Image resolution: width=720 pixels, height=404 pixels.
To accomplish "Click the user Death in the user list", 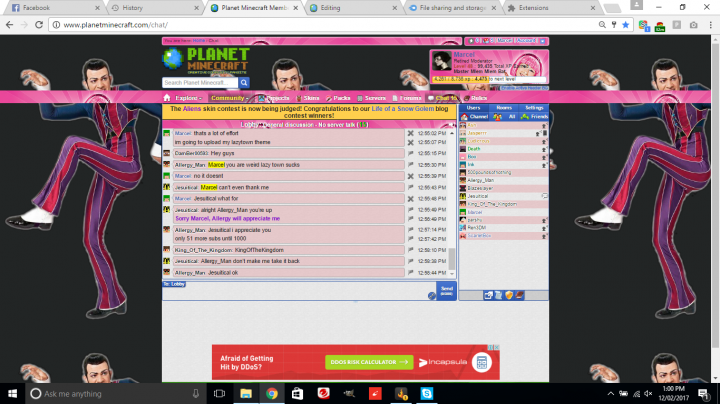I will [x=473, y=149].
